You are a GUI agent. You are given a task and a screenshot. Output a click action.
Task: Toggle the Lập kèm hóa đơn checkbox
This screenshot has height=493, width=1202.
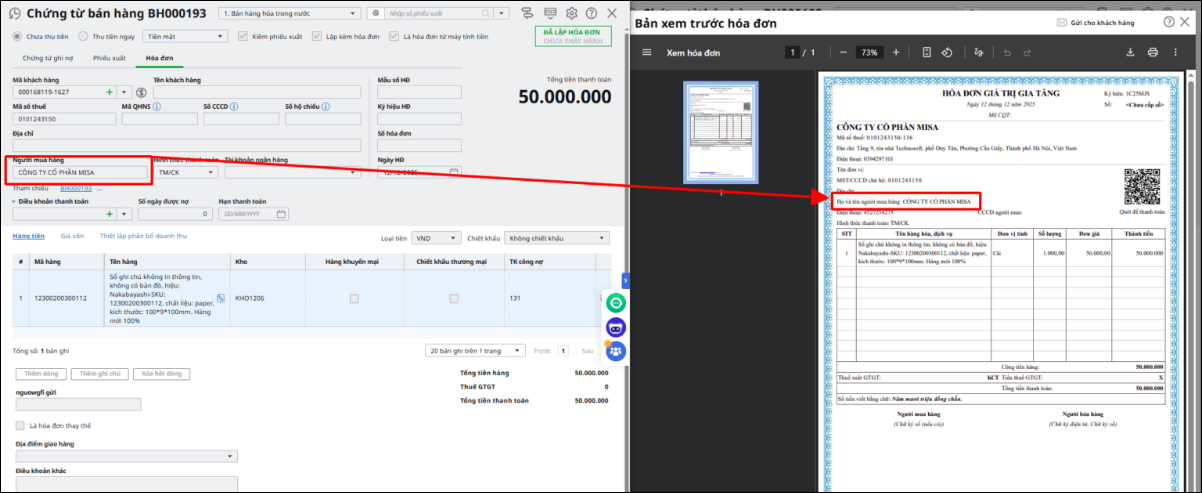tap(316, 36)
